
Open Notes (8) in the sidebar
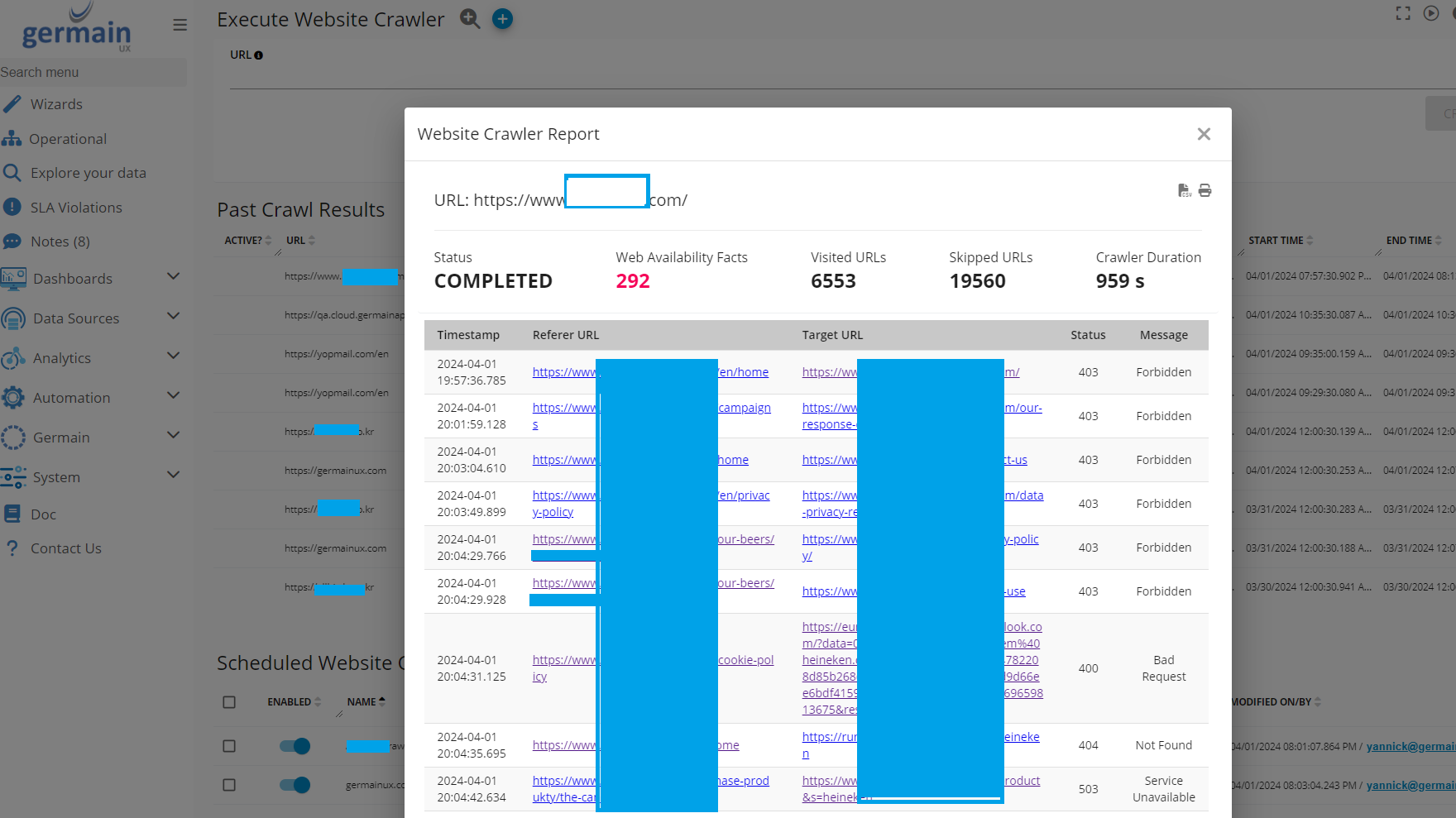[60, 242]
